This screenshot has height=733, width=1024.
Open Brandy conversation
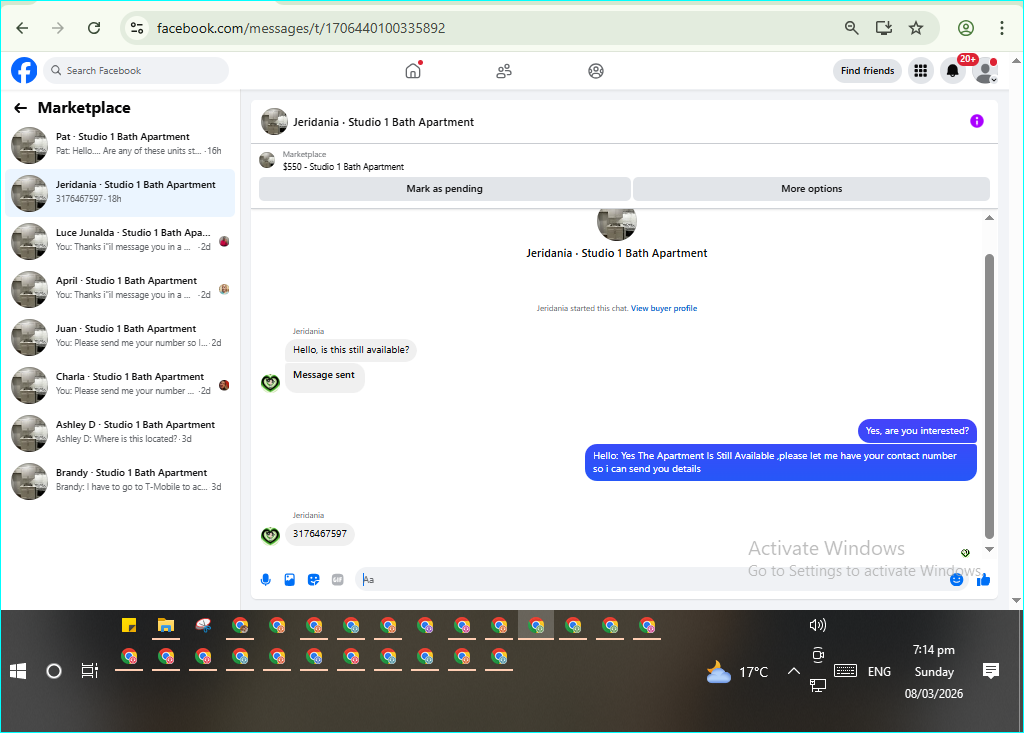click(120, 481)
